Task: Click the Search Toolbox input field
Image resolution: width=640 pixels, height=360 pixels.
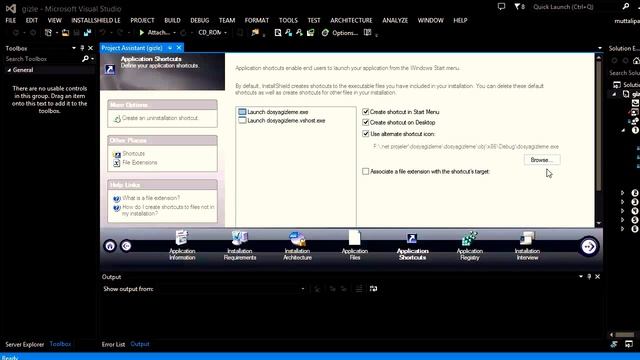Action: click(x=43, y=59)
